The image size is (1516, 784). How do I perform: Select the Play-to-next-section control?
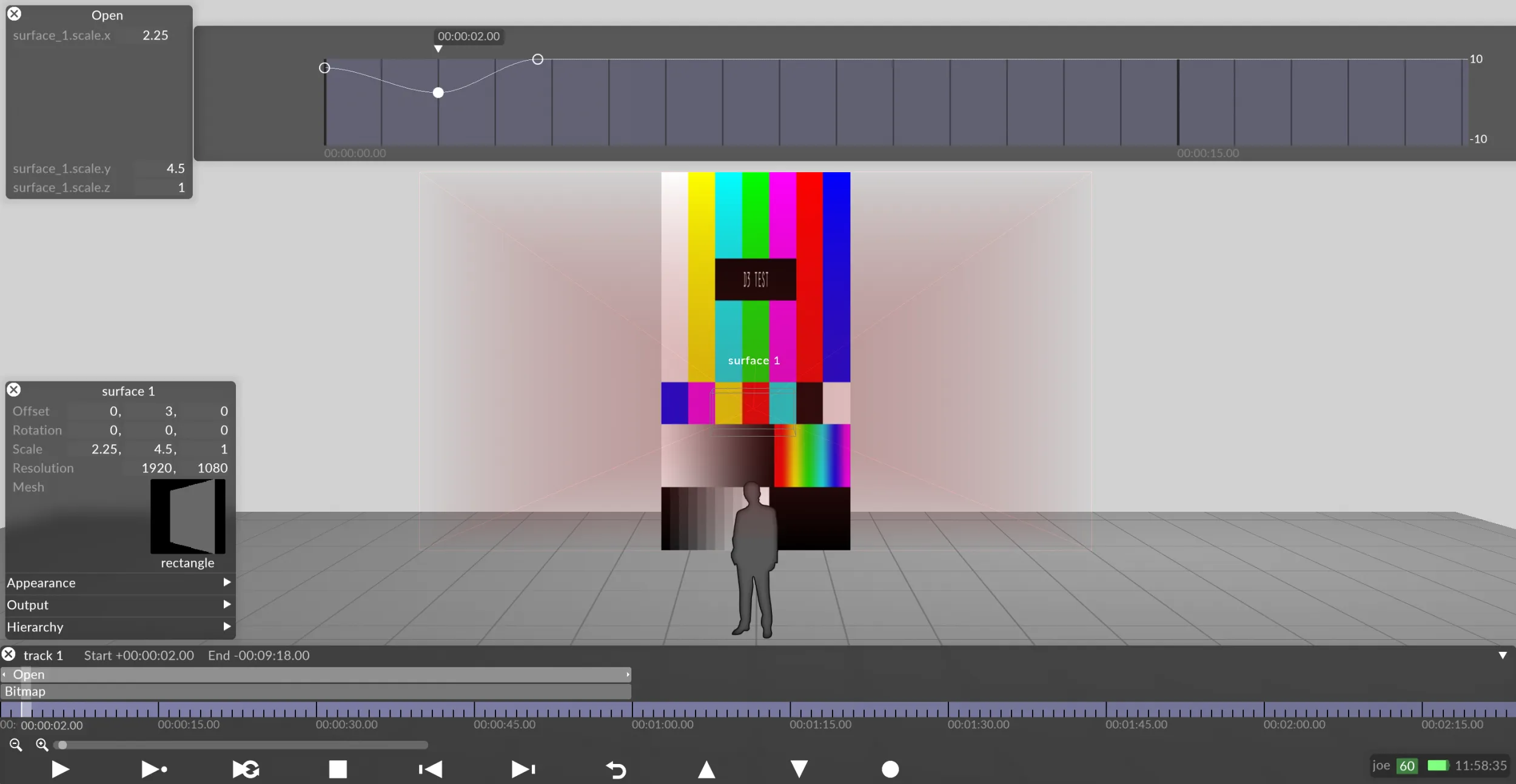click(153, 769)
